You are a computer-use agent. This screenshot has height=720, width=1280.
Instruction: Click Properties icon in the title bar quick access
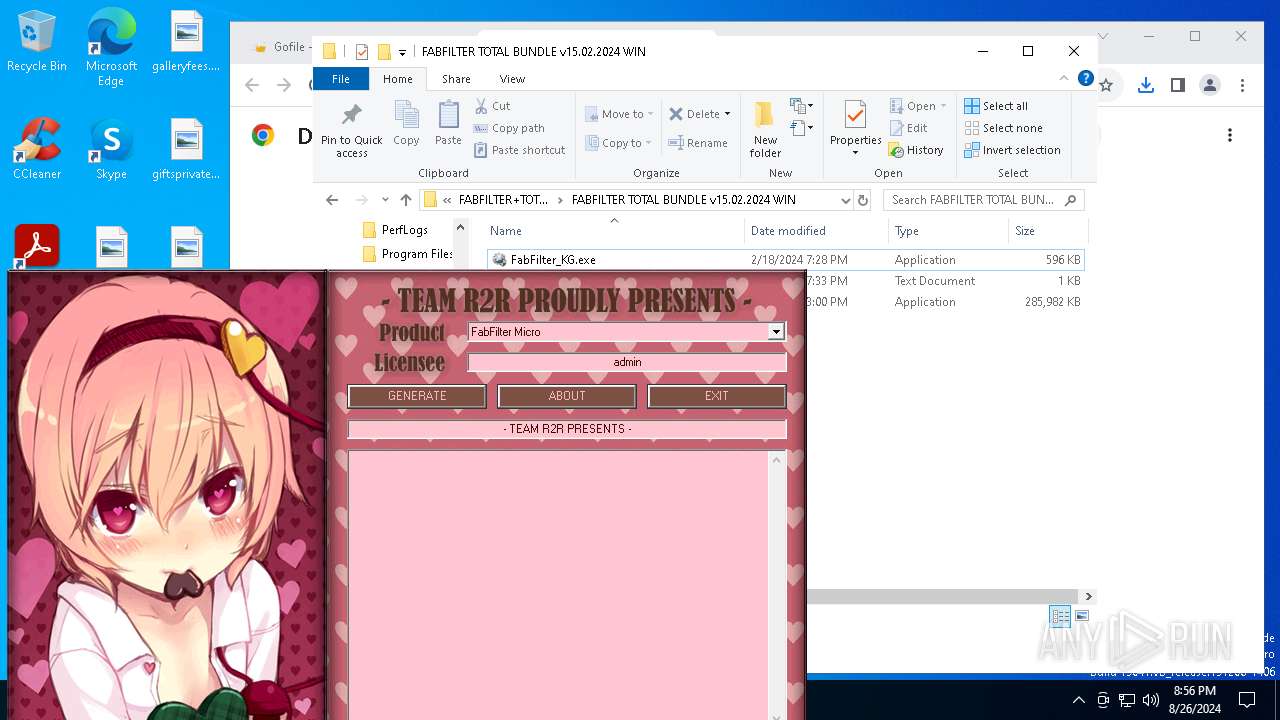(362, 52)
